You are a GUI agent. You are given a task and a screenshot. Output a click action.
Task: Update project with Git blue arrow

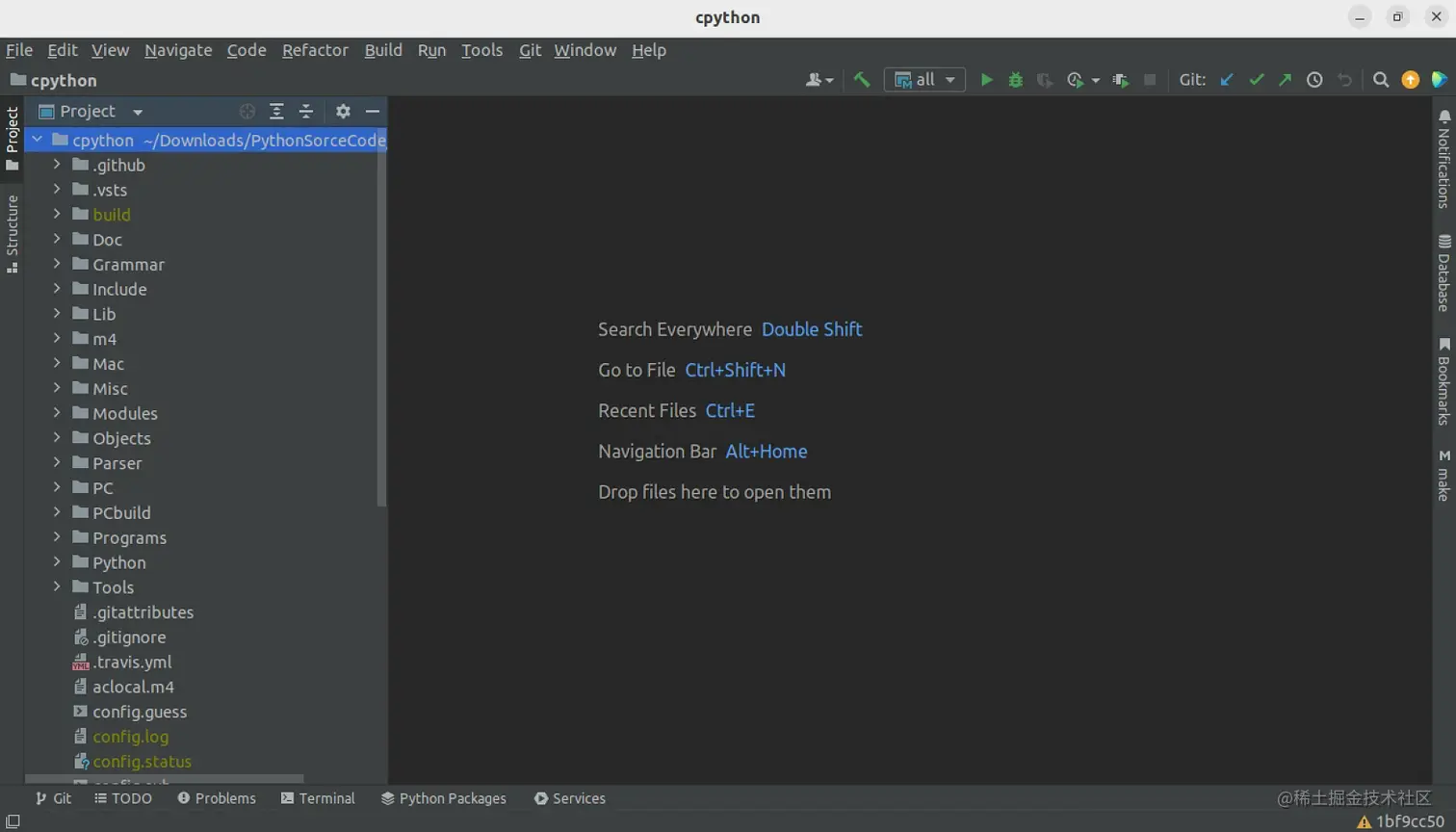pos(1227,80)
